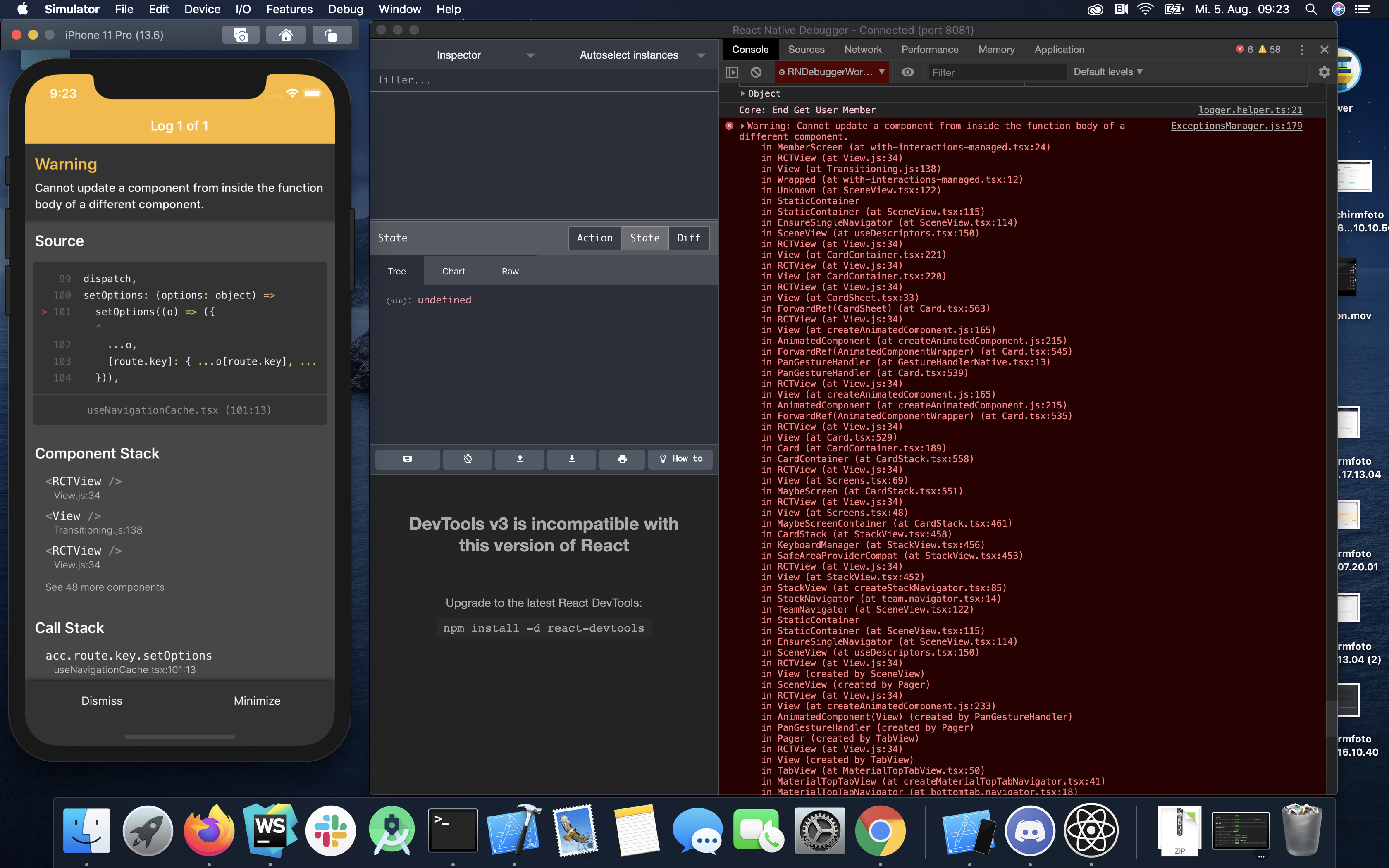
Task: Open the Features menu in Simulator
Action: (289, 9)
